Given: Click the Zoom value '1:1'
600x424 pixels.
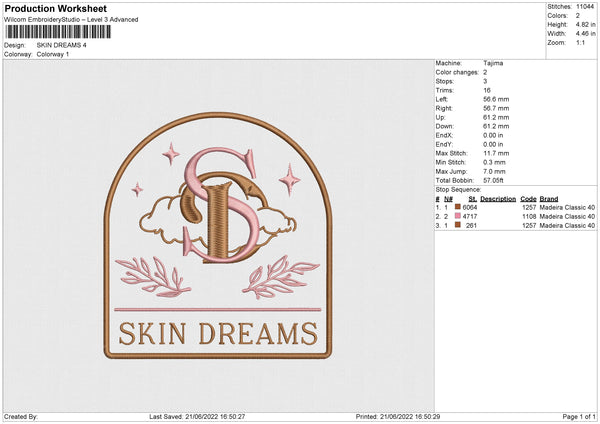Looking at the screenshot, I should [580, 43].
